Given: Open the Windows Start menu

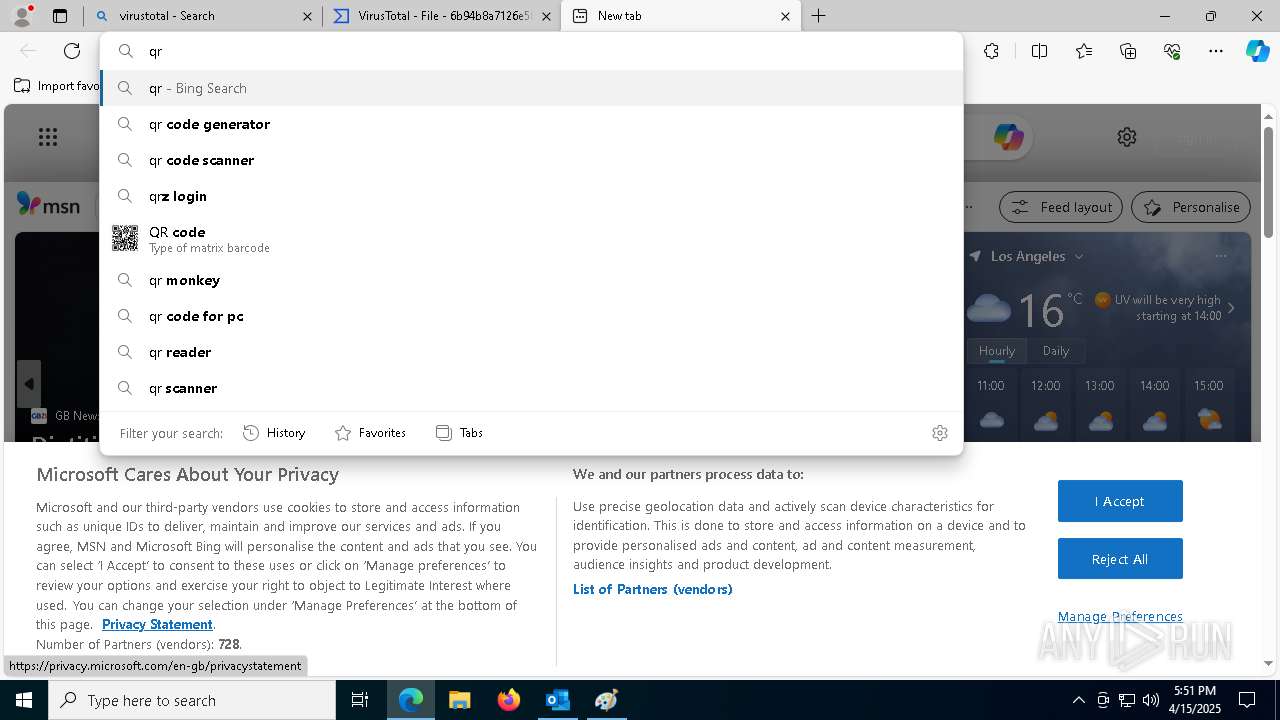Looking at the screenshot, I should click(24, 700).
